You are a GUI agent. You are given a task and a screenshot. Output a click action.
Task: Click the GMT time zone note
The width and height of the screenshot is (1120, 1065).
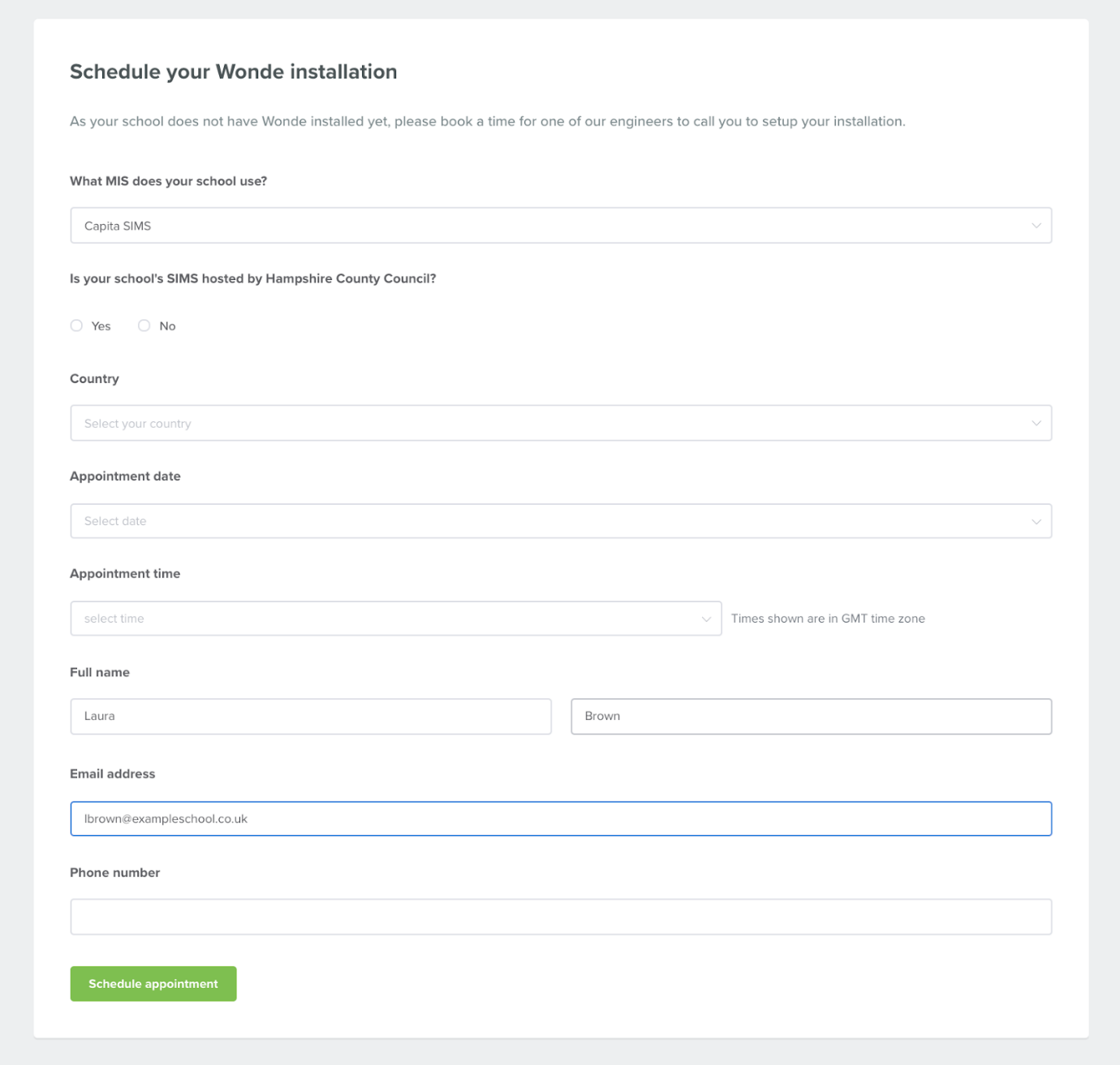pyautogui.click(x=828, y=619)
